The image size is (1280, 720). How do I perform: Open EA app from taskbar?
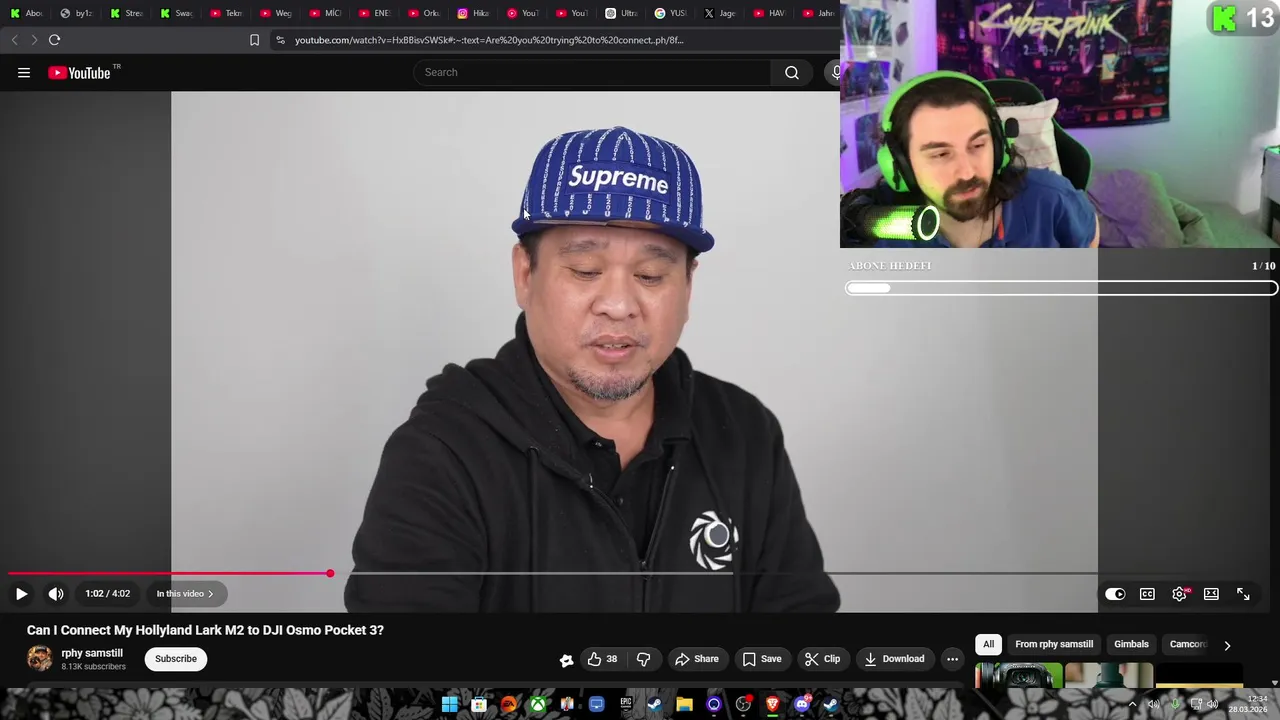508,704
